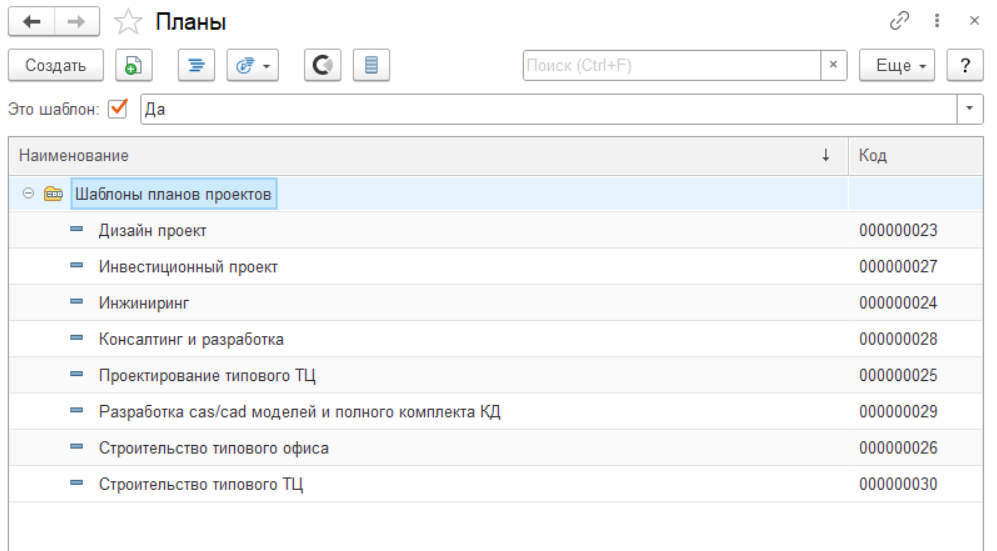Clear the search field with the x button
Image resolution: width=997 pixels, height=551 pixels.
pos(834,66)
